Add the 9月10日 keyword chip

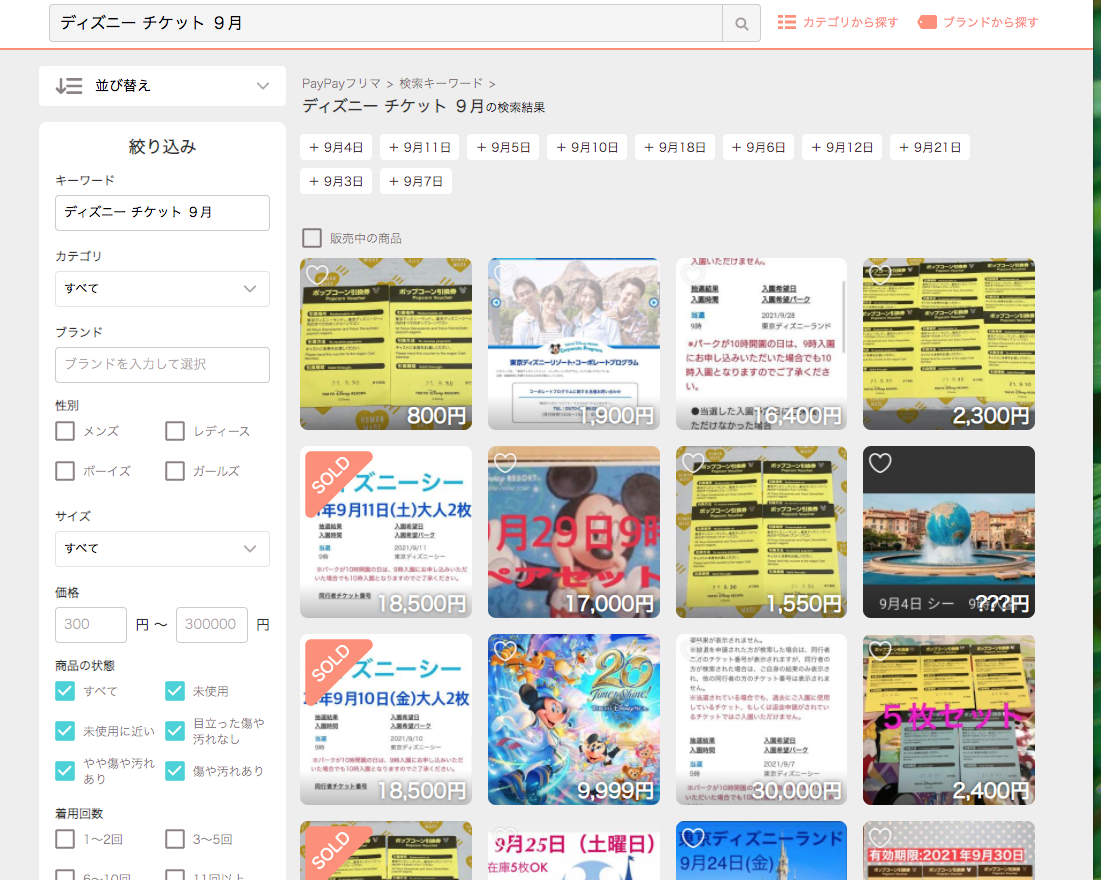[x=587, y=147]
